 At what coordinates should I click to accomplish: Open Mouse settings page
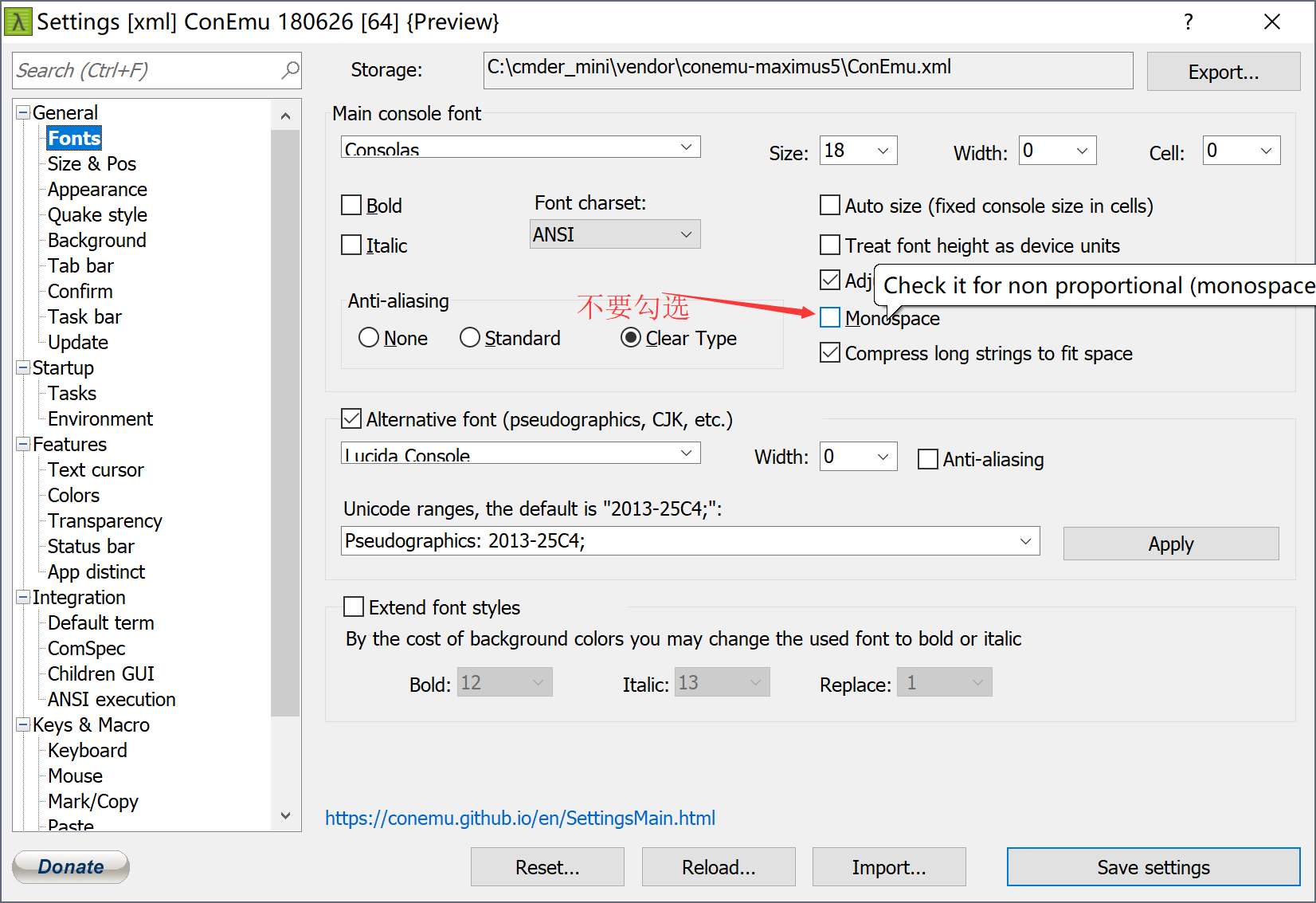pos(75,775)
